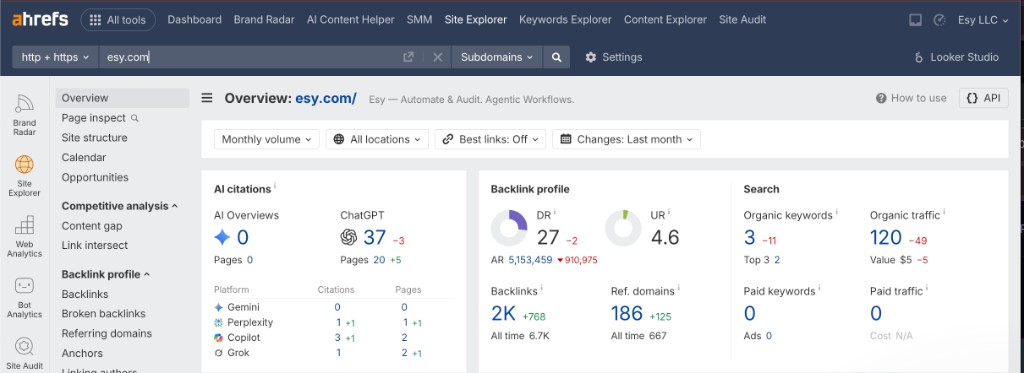Open Bot Analytics sidebar icon
Viewport: 1024px width, 373px height.
tap(24, 297)
